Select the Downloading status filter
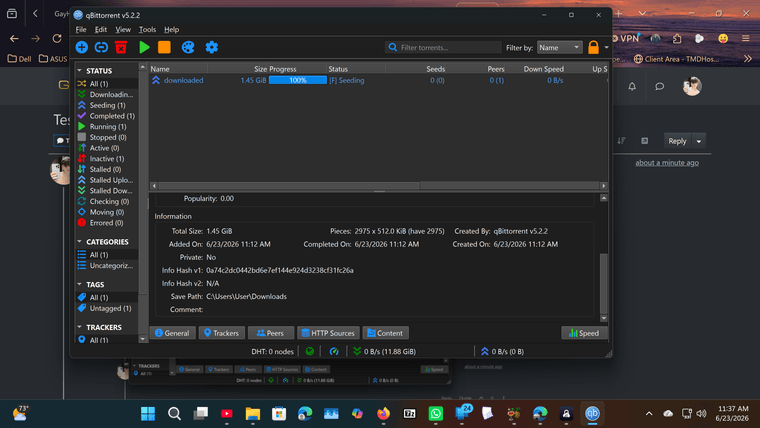 pos(107,94)
